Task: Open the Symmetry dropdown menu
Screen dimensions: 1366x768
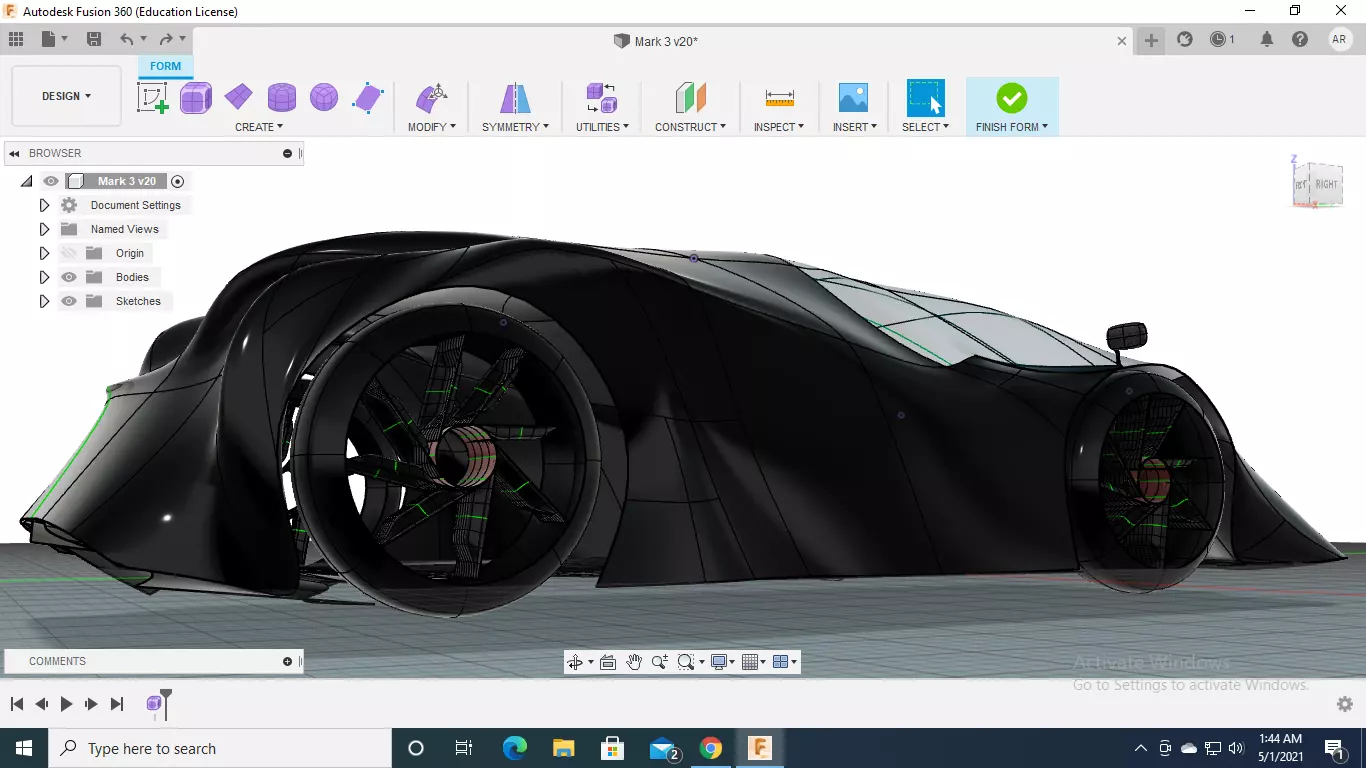Action: click(515, 127)
